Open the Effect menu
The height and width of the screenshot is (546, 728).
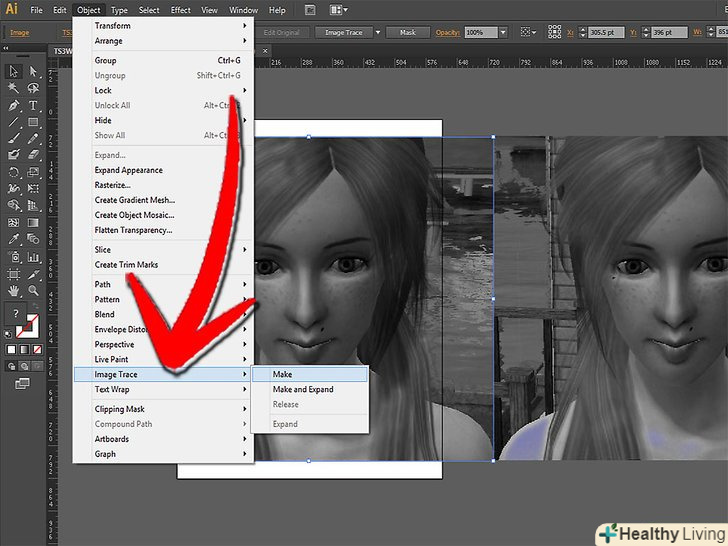[180, 10]
